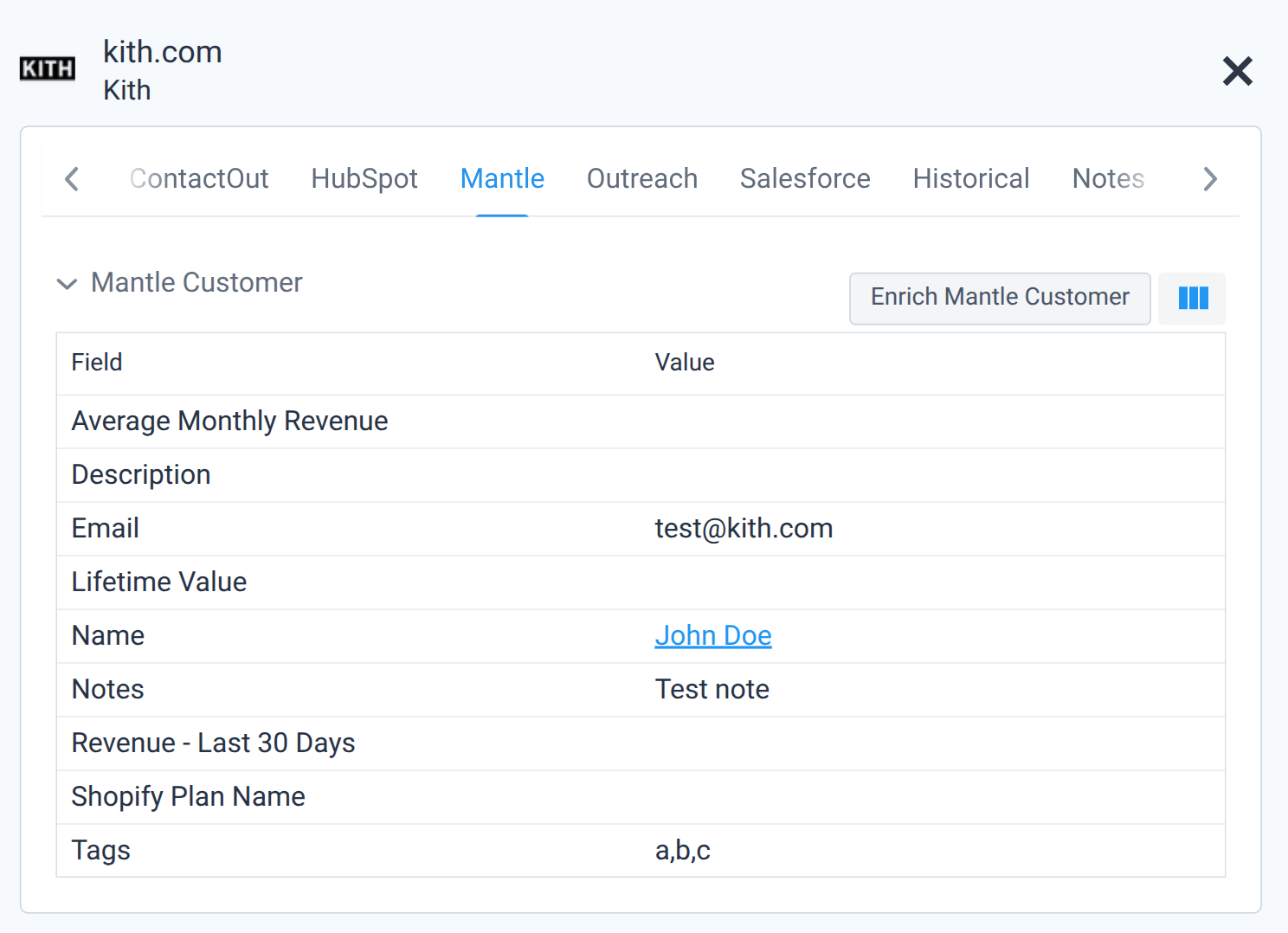Select the Lifetime Value row label
The width and height of the screenshot is (1288, 933).
(159, 582)
